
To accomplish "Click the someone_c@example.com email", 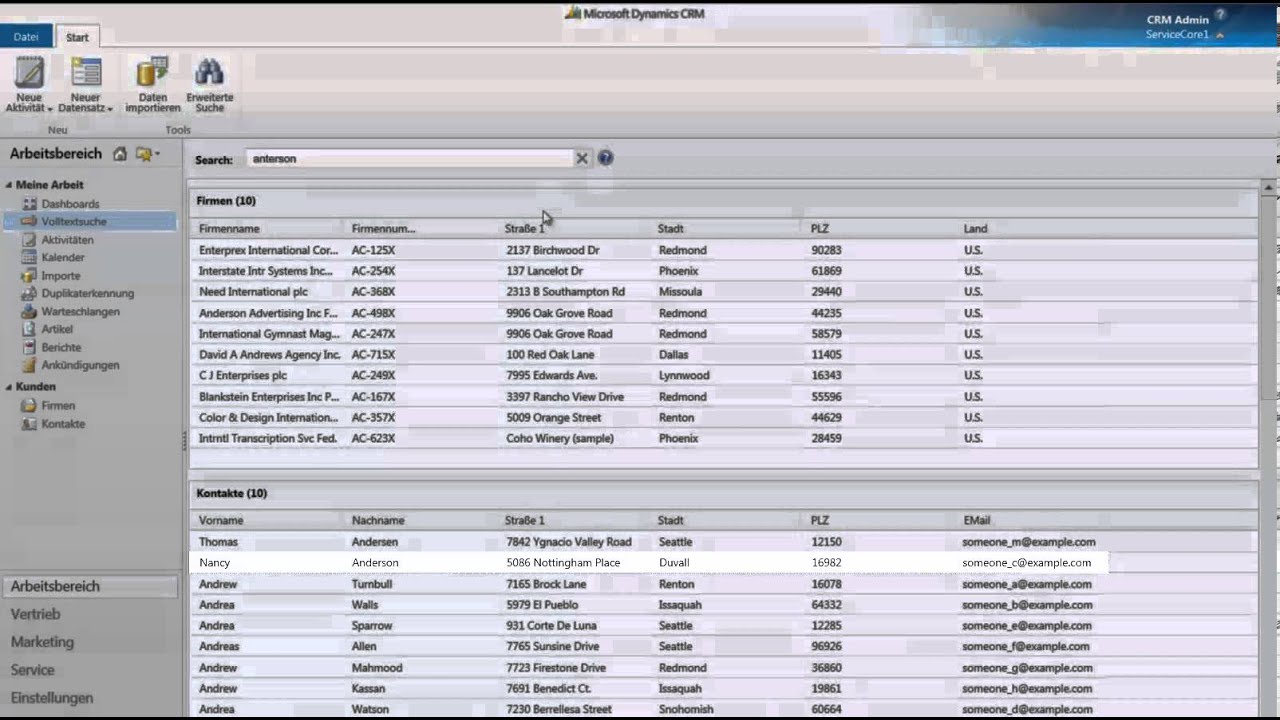I will click(x=1026, y=563).
